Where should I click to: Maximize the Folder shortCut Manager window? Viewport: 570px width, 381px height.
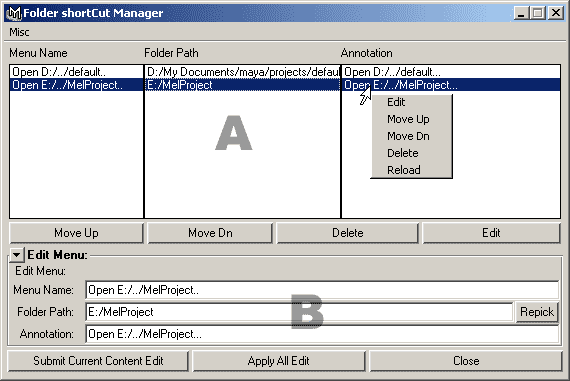(x=538, y=13)
